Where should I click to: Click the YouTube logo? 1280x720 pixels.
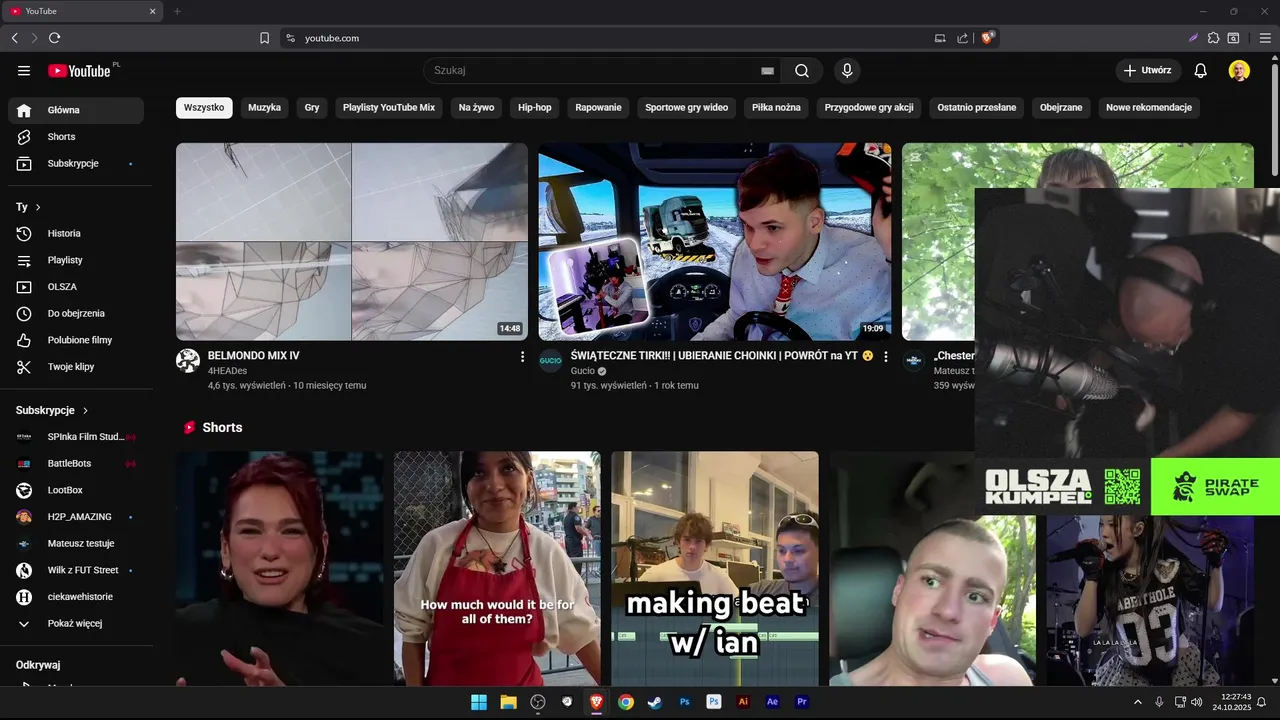pyautogui.click(x=79, y=71)
